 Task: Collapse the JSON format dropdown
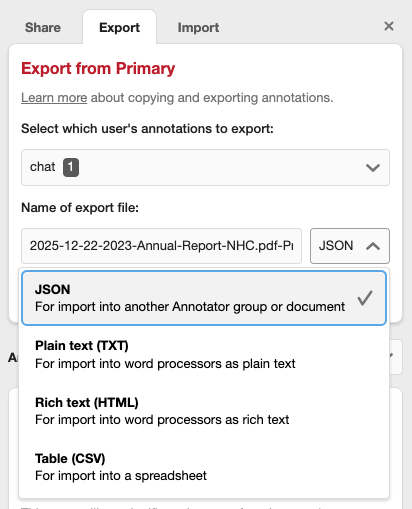point(350,246)
